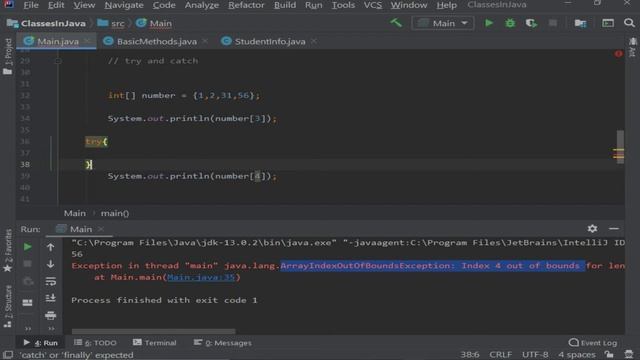Screen dimensions: 640x360
Task: Toggle soft-wrap in Run console
Action: [50, 281]
